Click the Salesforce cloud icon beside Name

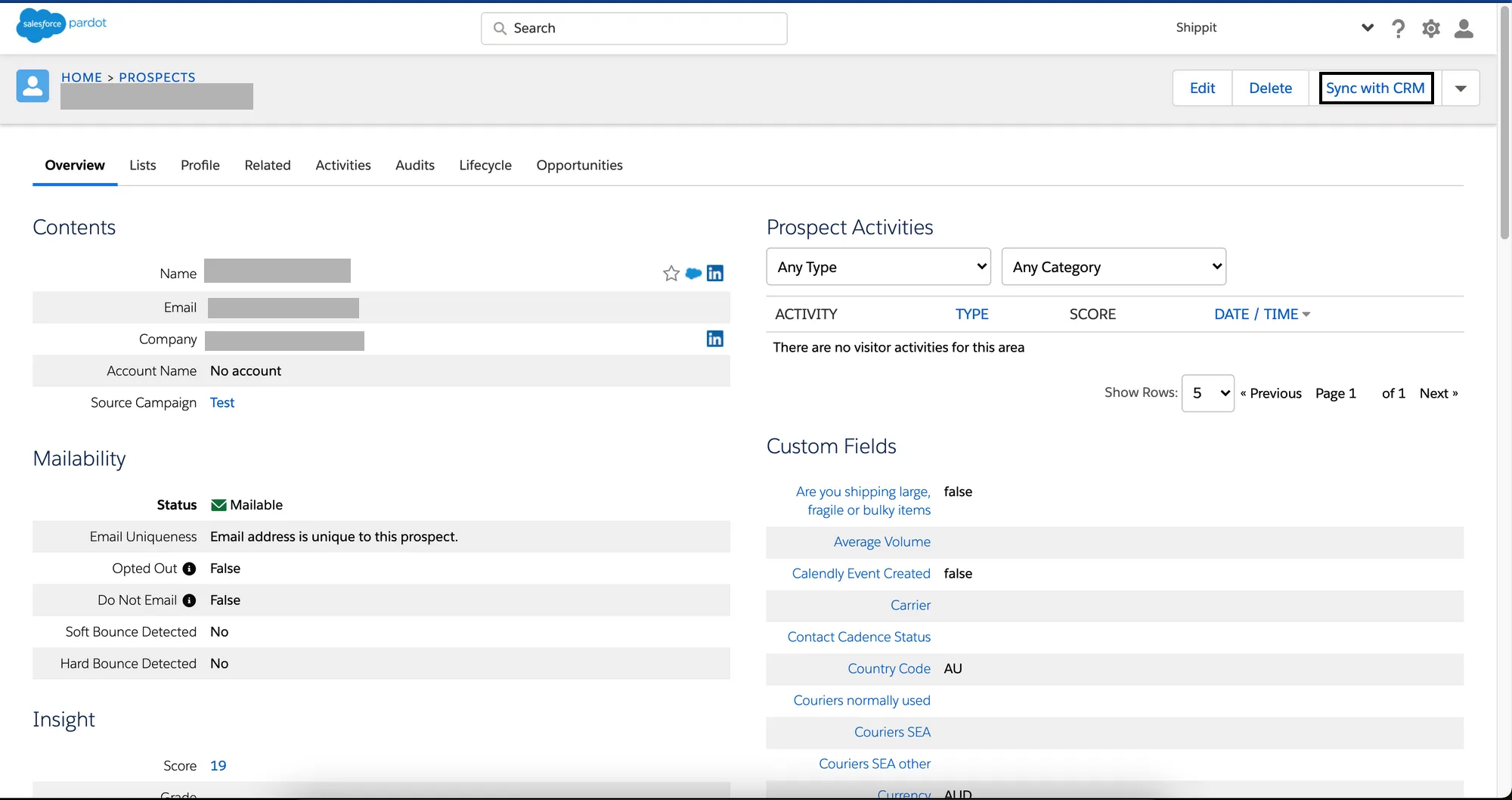pos(692,274)
